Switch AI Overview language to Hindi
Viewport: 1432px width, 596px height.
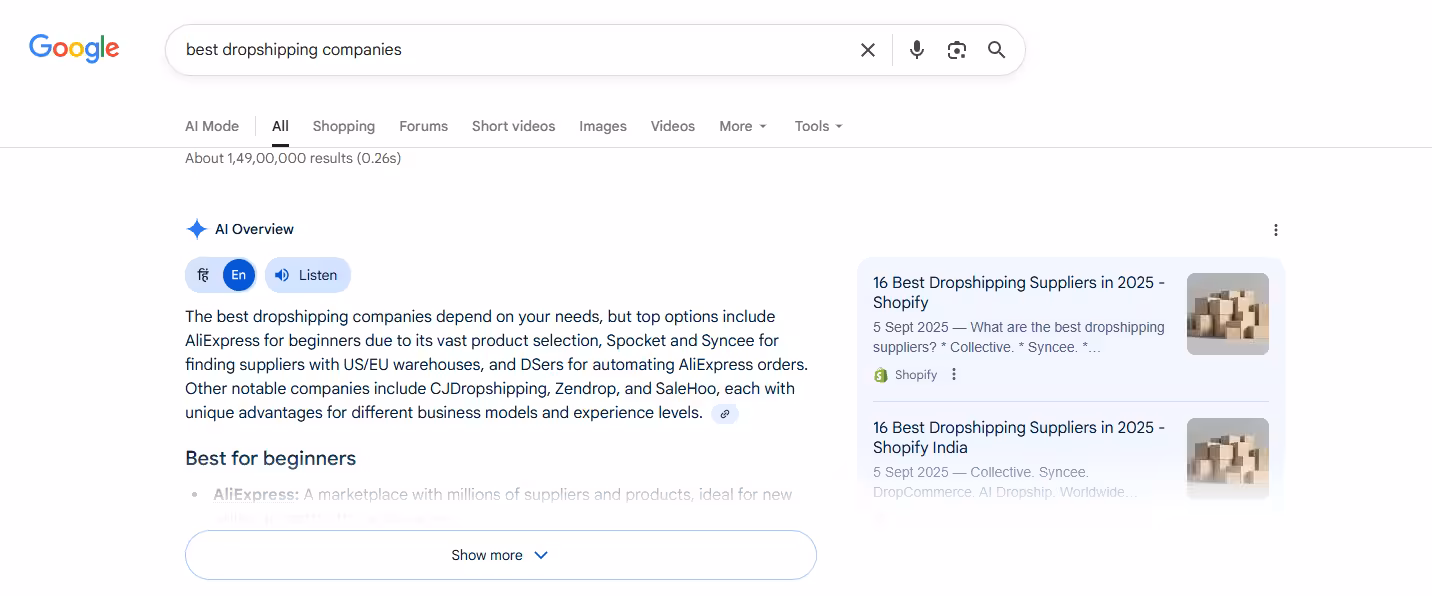[x=203, y=275]
